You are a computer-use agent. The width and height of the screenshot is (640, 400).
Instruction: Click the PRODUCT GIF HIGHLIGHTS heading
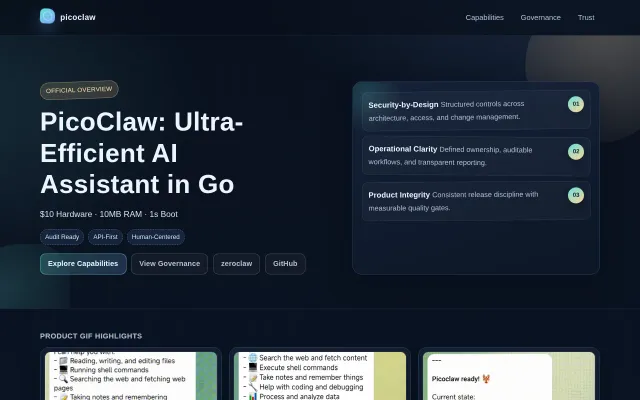click(x=91, y=336)
